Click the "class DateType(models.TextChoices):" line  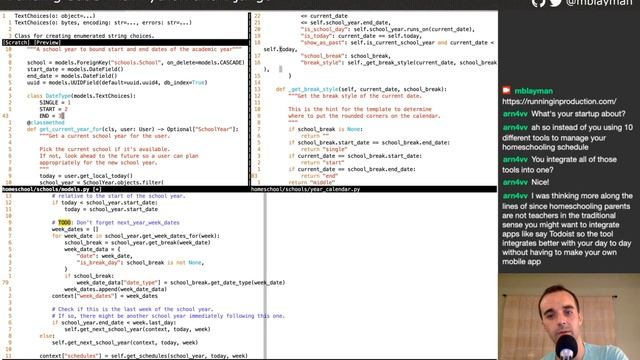click(x=81, y=96)
